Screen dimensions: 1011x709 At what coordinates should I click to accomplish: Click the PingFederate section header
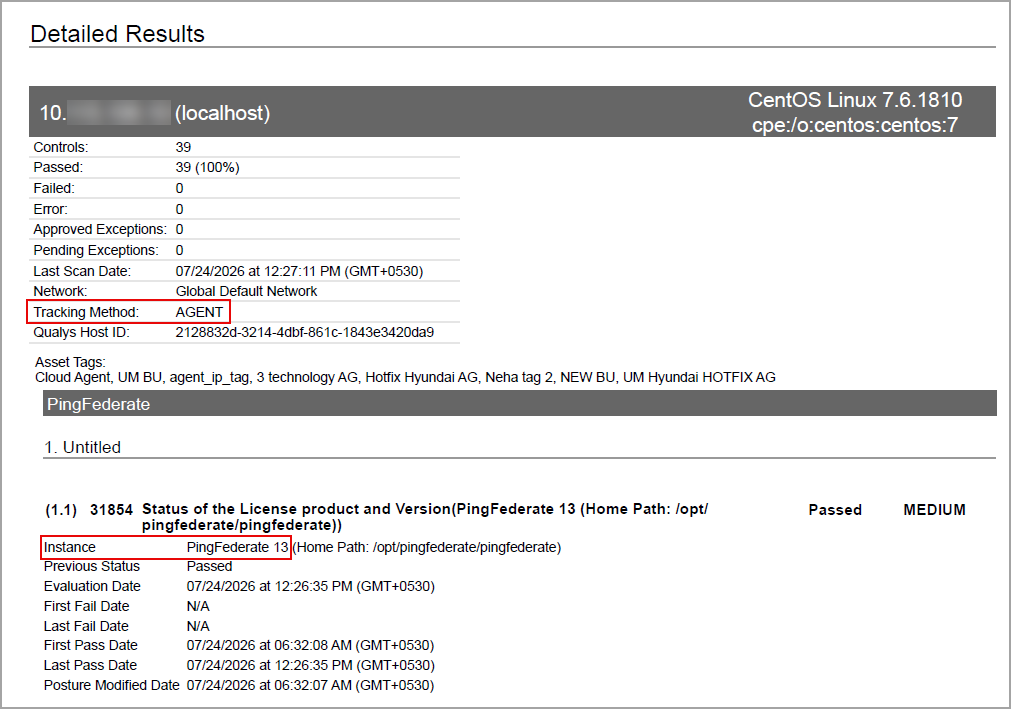click(x=520, y=403)
